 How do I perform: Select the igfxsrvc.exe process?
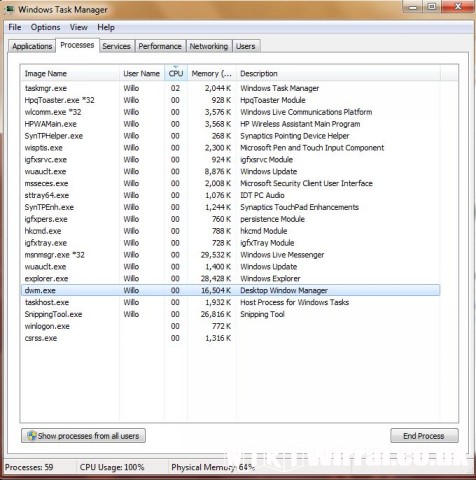coord(230,160)
